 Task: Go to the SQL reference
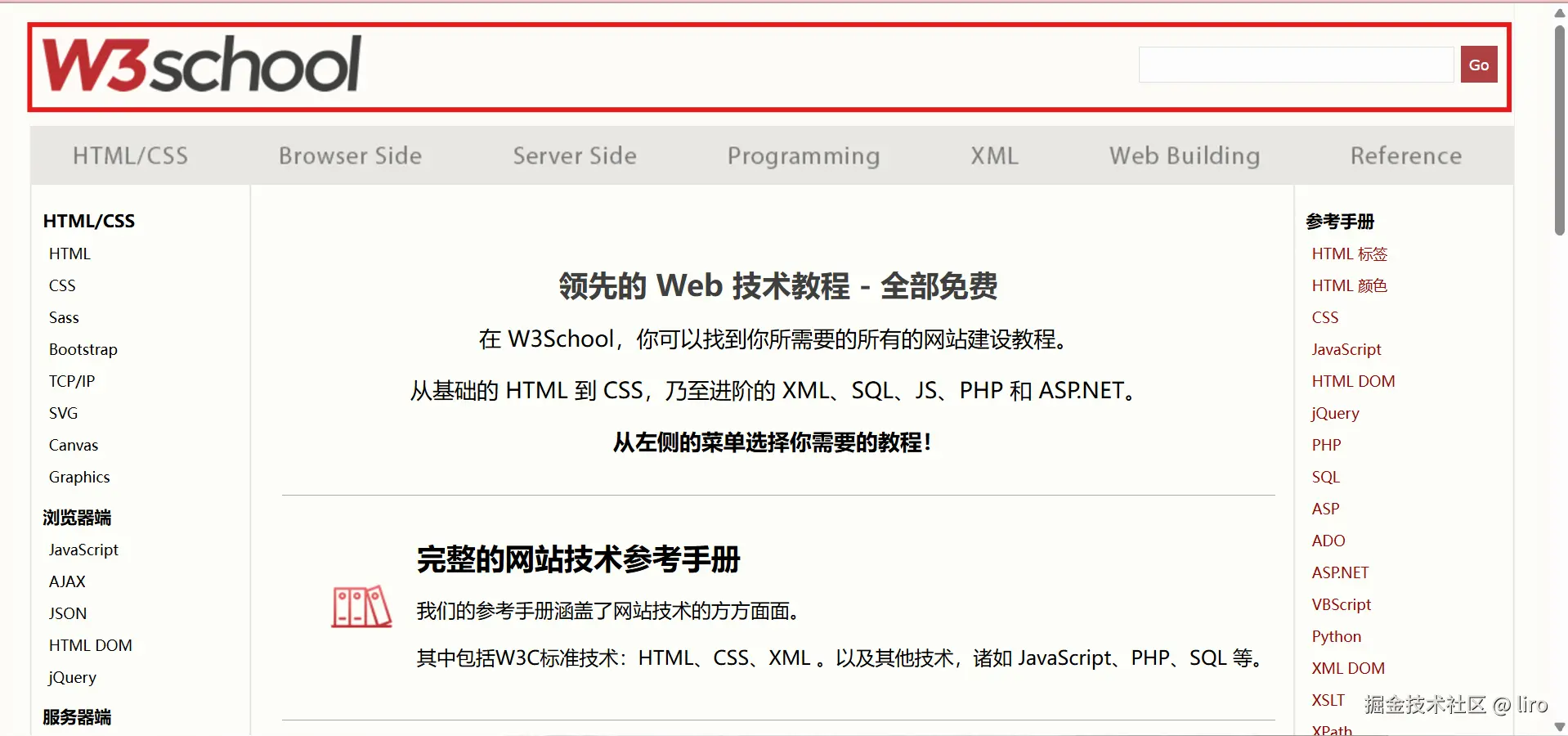(1326, 477)
